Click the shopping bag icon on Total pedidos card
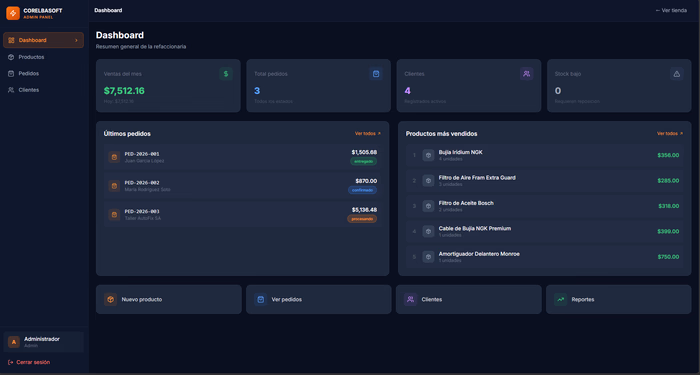 (x=376, y=74)
